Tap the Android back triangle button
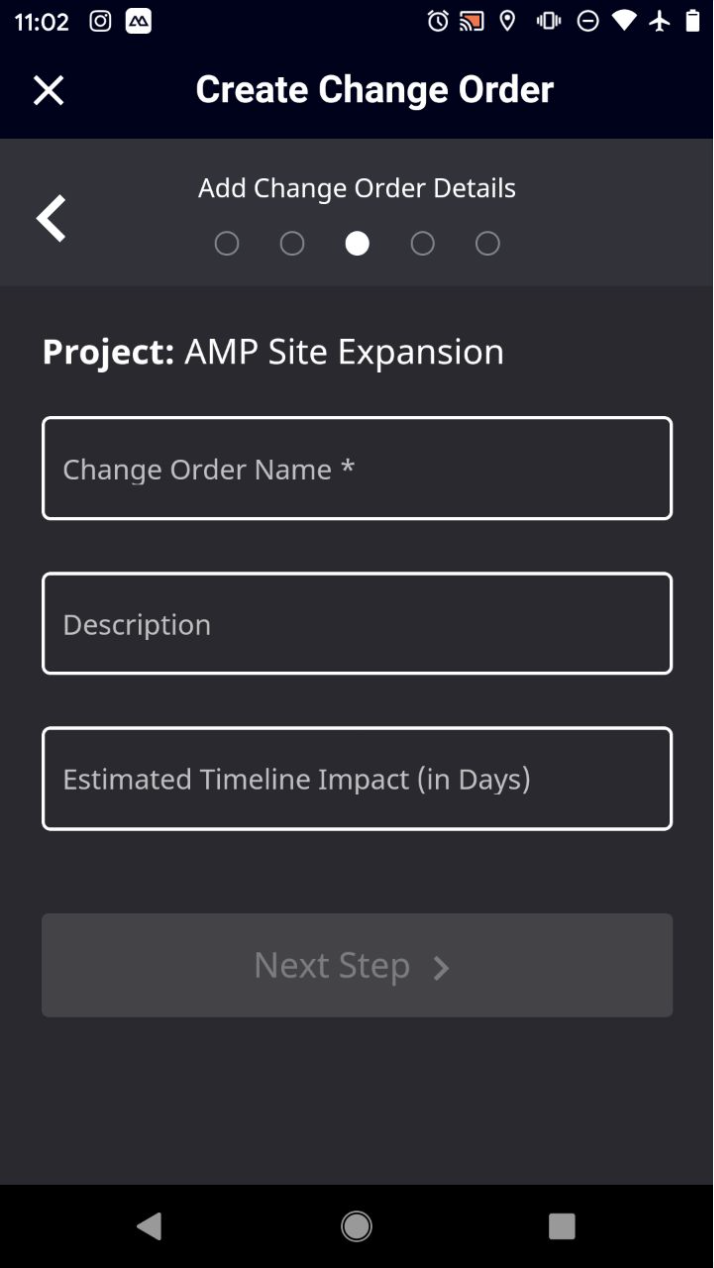Image resolution: width=714 pixels, height=1268 pixels. click(x=150, y=1226)
